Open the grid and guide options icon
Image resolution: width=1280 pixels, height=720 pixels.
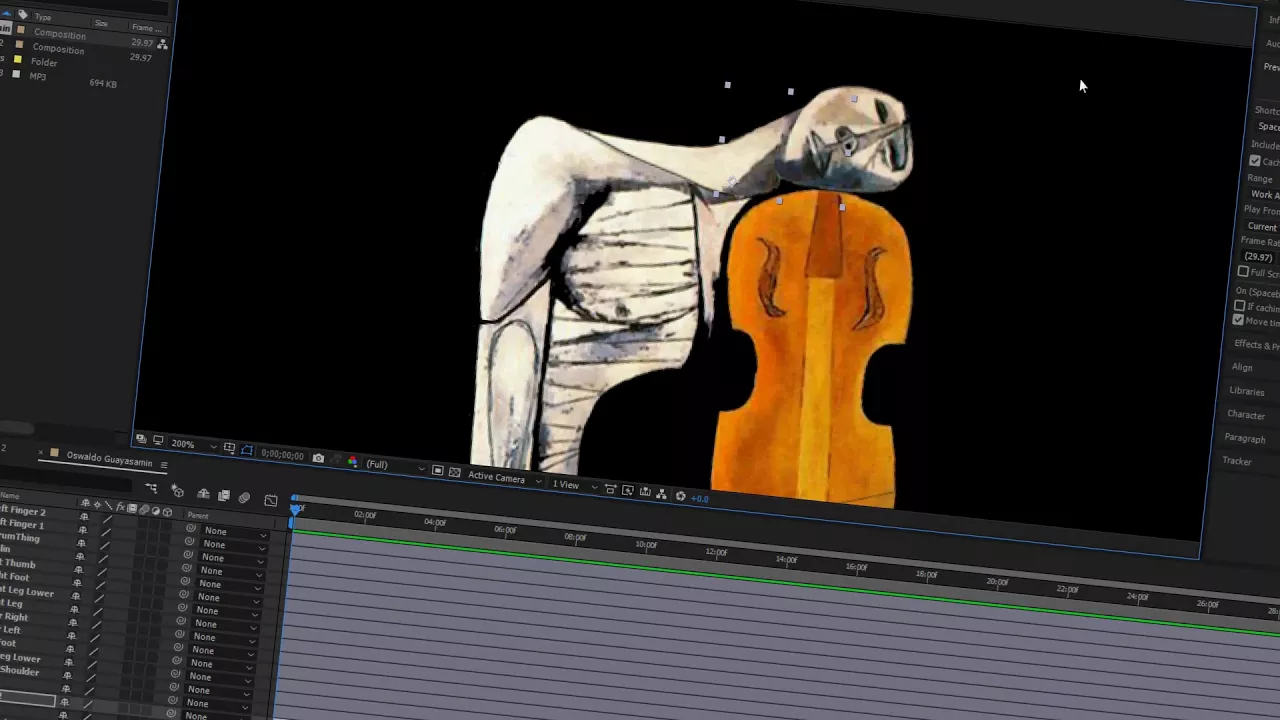coord(229,447)
